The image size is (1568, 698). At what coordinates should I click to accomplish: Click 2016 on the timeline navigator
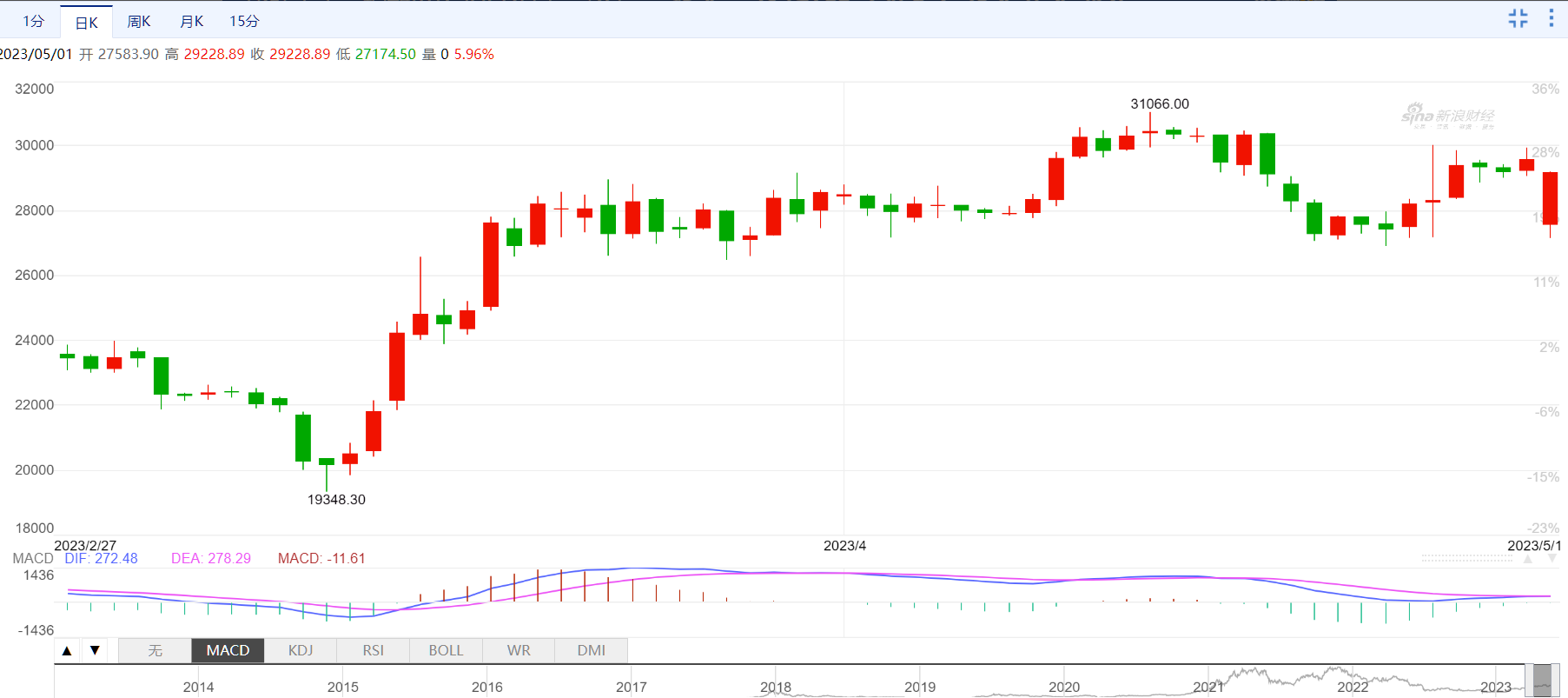487,687
